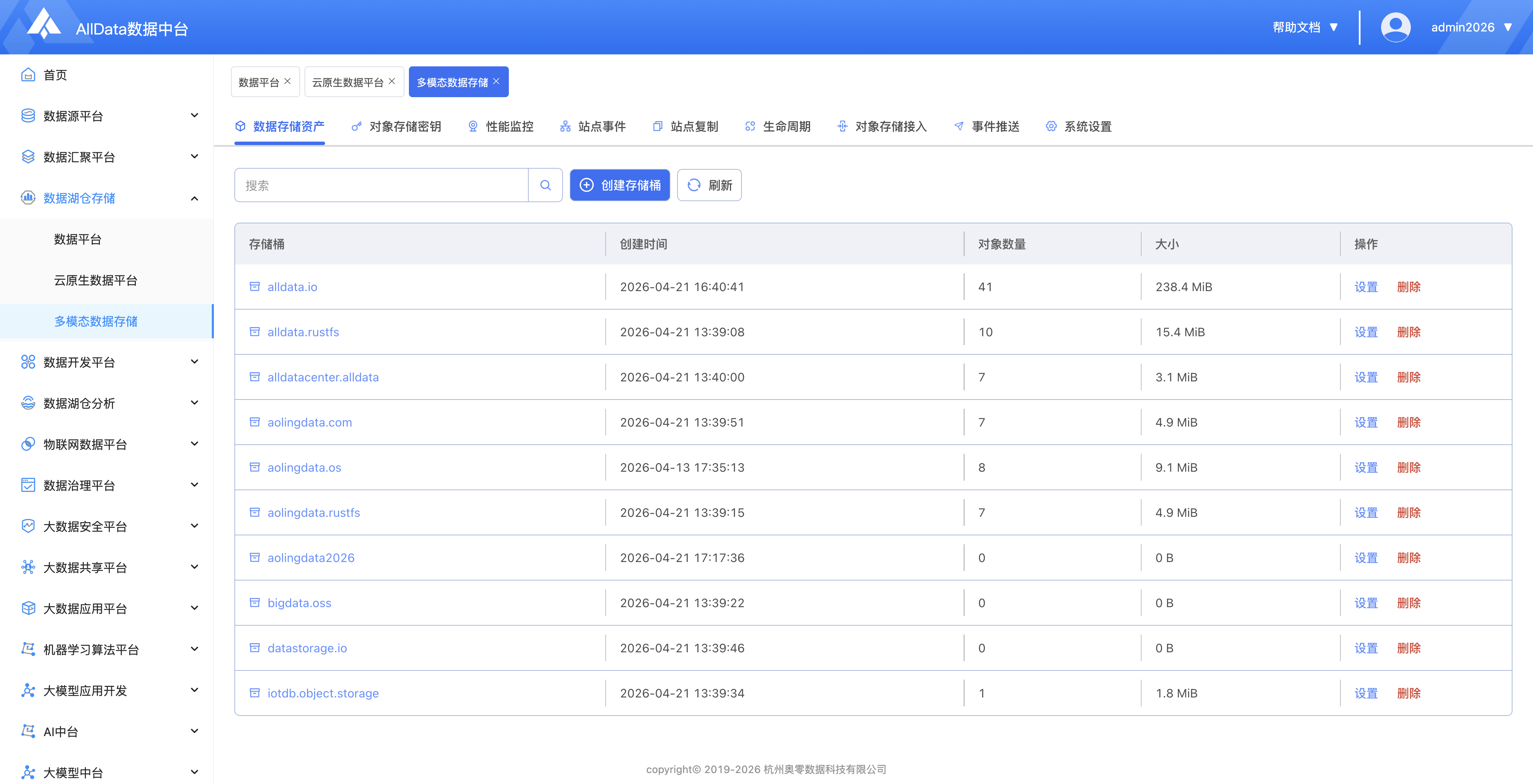Viewport: 1533px width, 784px height.
Task: Delete the aolingdata.os bucket
Action: pyautogui.click(x=1408, y=468)
